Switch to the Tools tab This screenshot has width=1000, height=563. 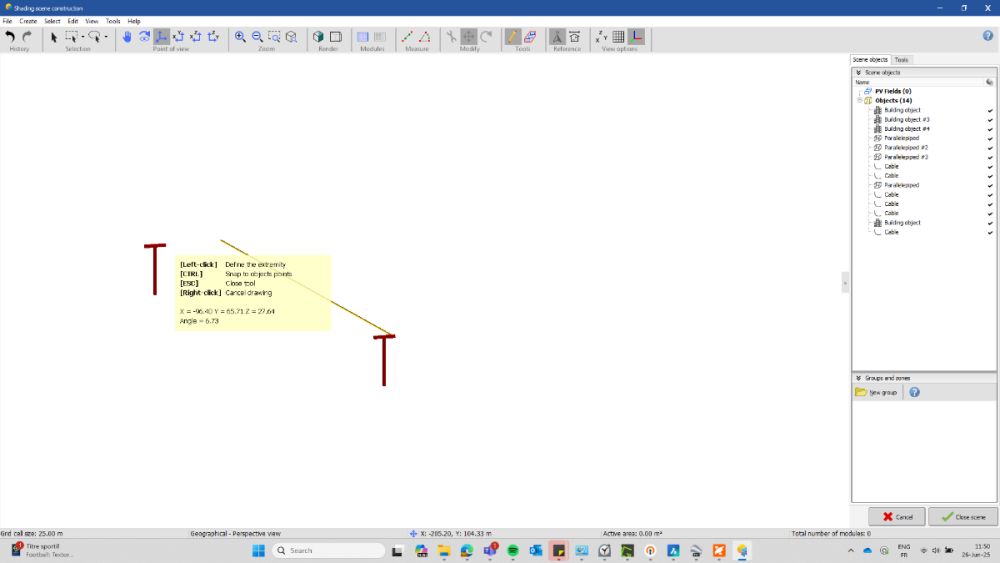[x=901, y=60]
